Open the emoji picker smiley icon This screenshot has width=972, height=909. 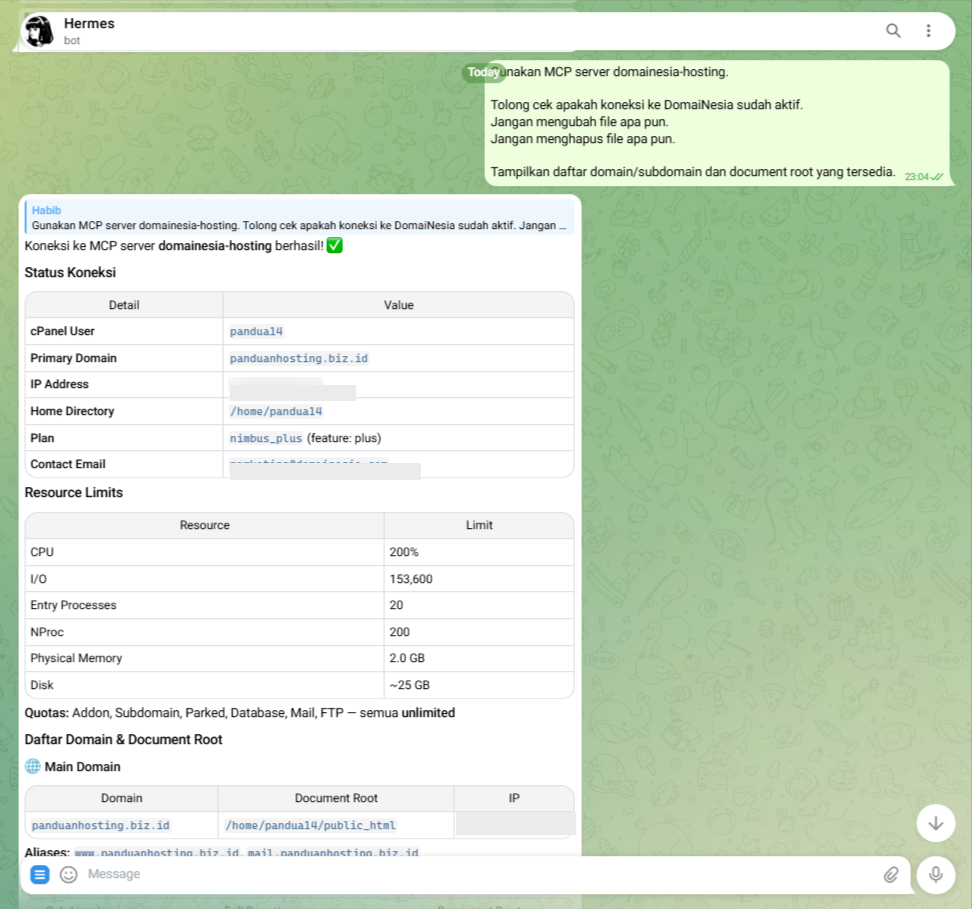pyautogui.click(x=68, y=874)
